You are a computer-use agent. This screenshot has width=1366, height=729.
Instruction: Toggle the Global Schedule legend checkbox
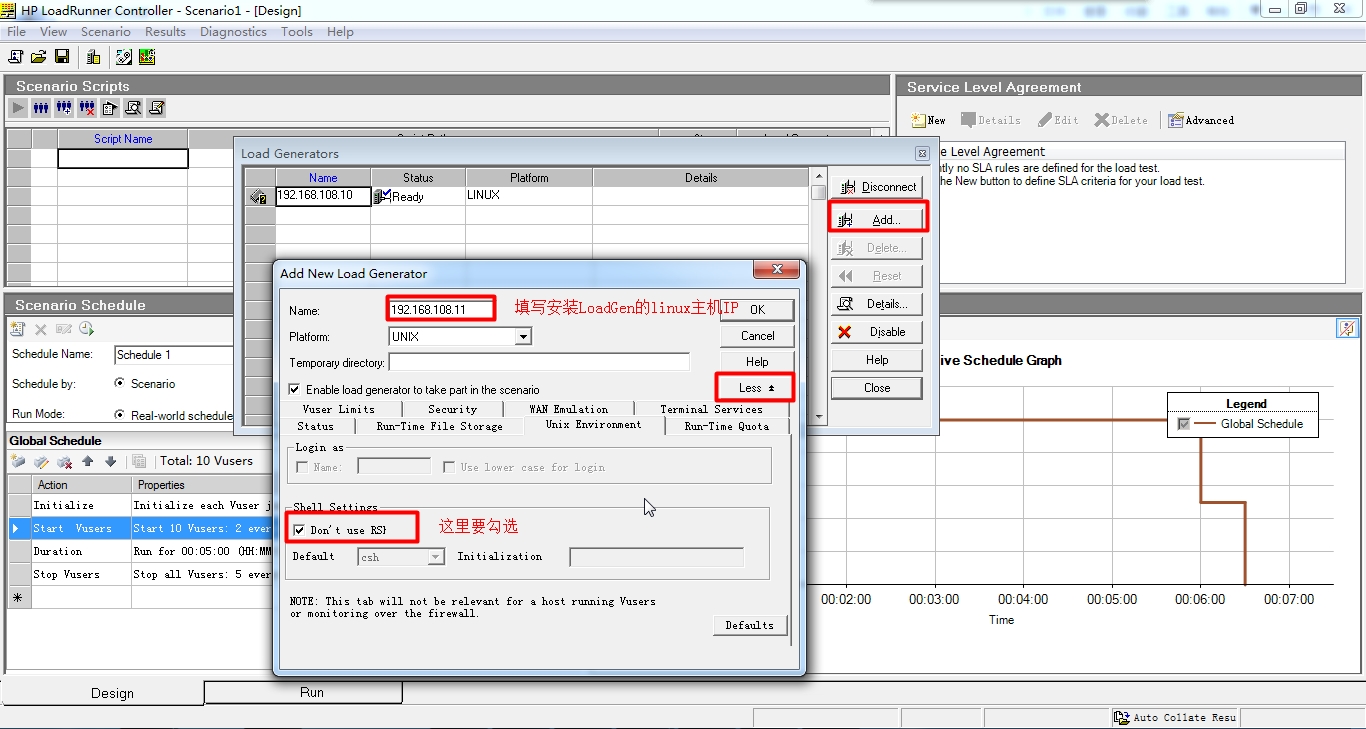click(x=1184, y=424)
